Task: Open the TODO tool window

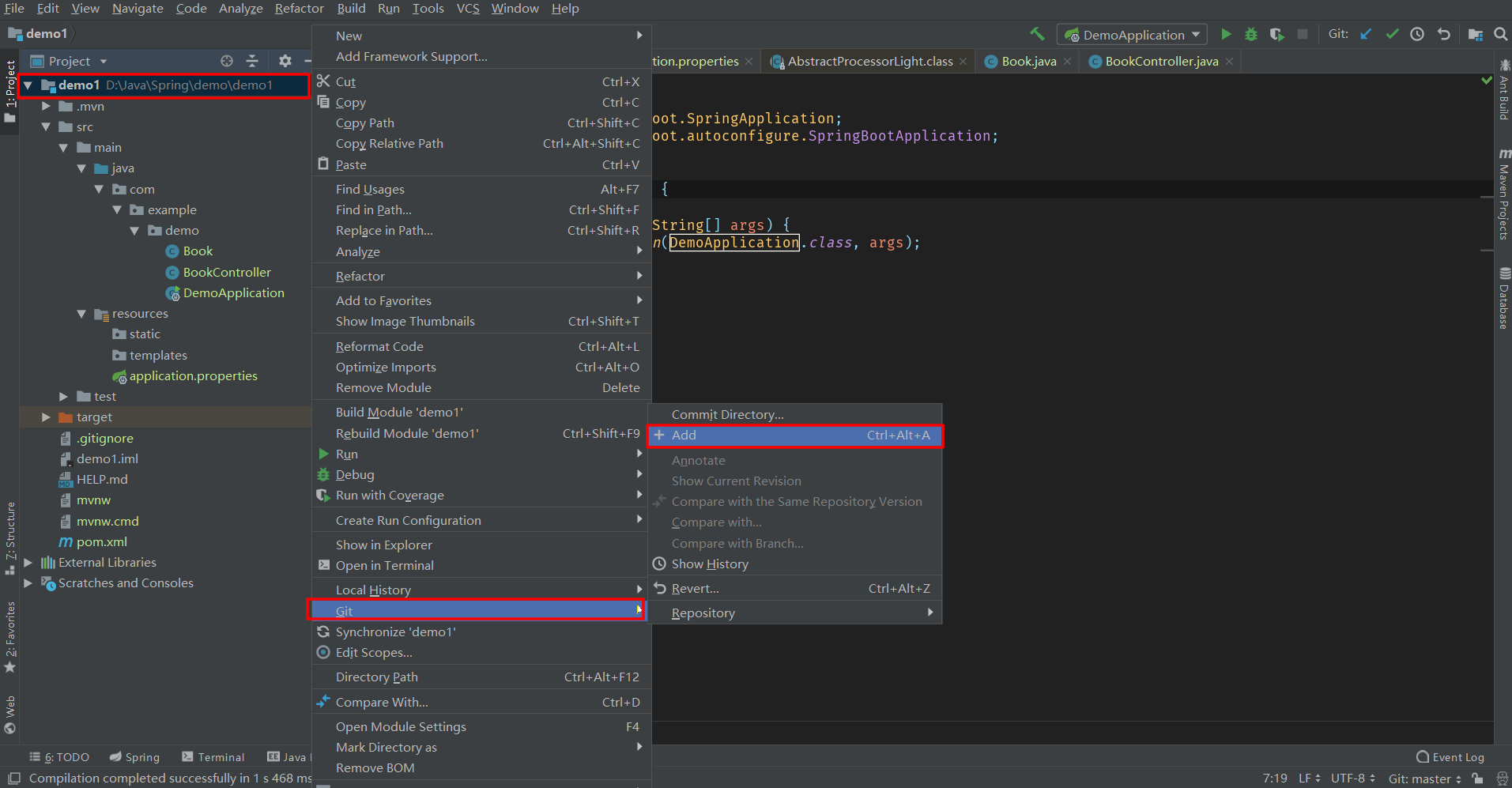Action: coord(59,756)
